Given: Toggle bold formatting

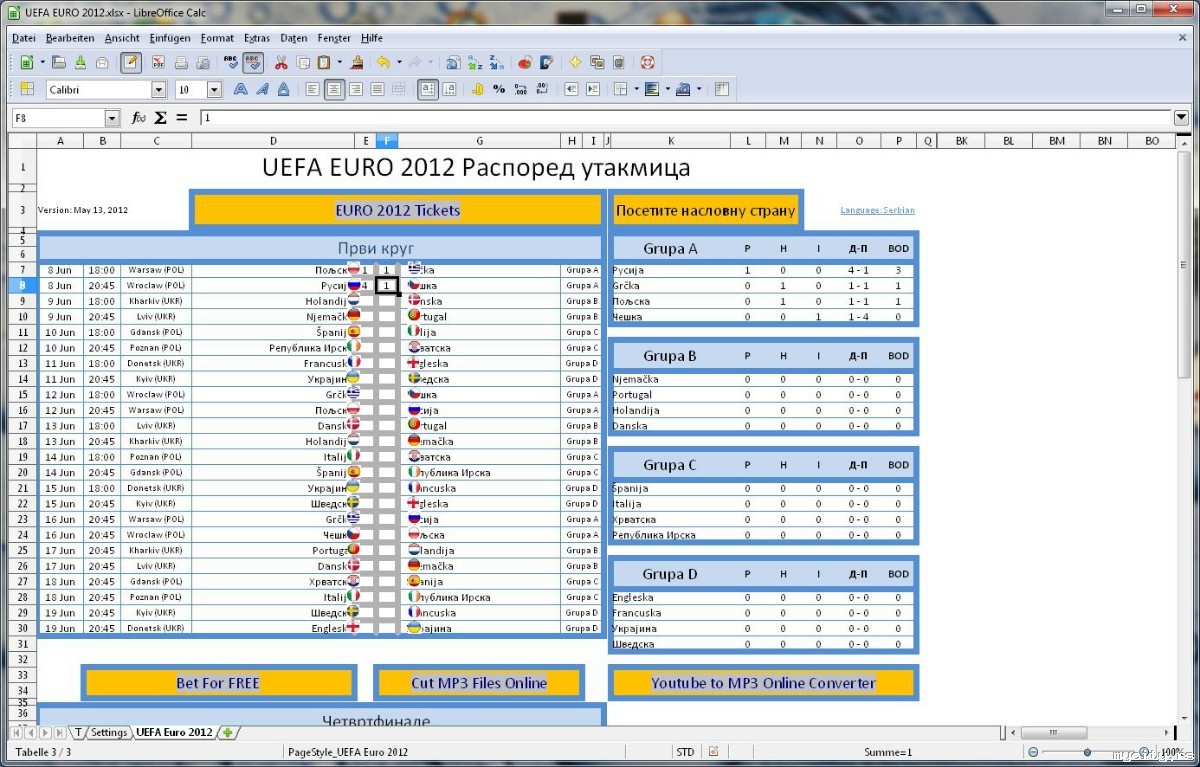Looking at the screenshot, I should pyautogui.click(x=241, y=89).
